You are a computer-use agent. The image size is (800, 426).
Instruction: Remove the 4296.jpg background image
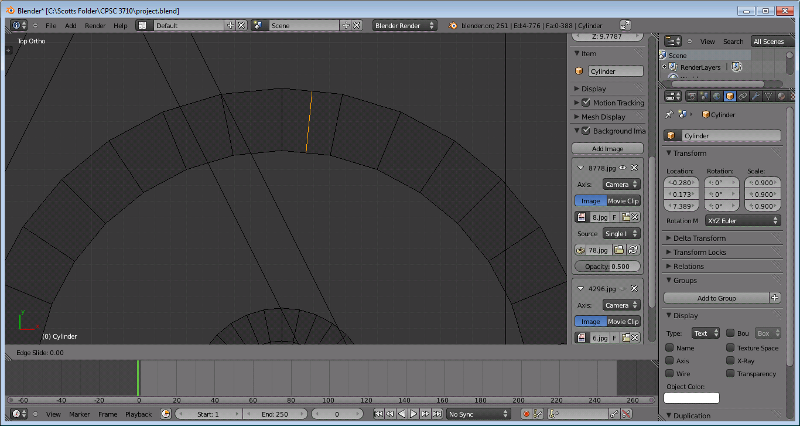coord(634,288)
